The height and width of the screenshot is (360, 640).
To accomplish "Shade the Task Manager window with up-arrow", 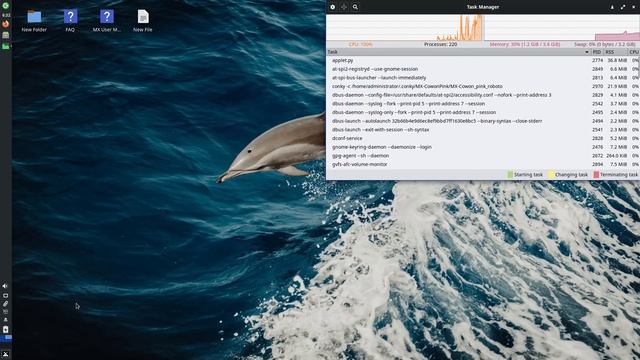I will pyautogui.click(x=612, y=7).
